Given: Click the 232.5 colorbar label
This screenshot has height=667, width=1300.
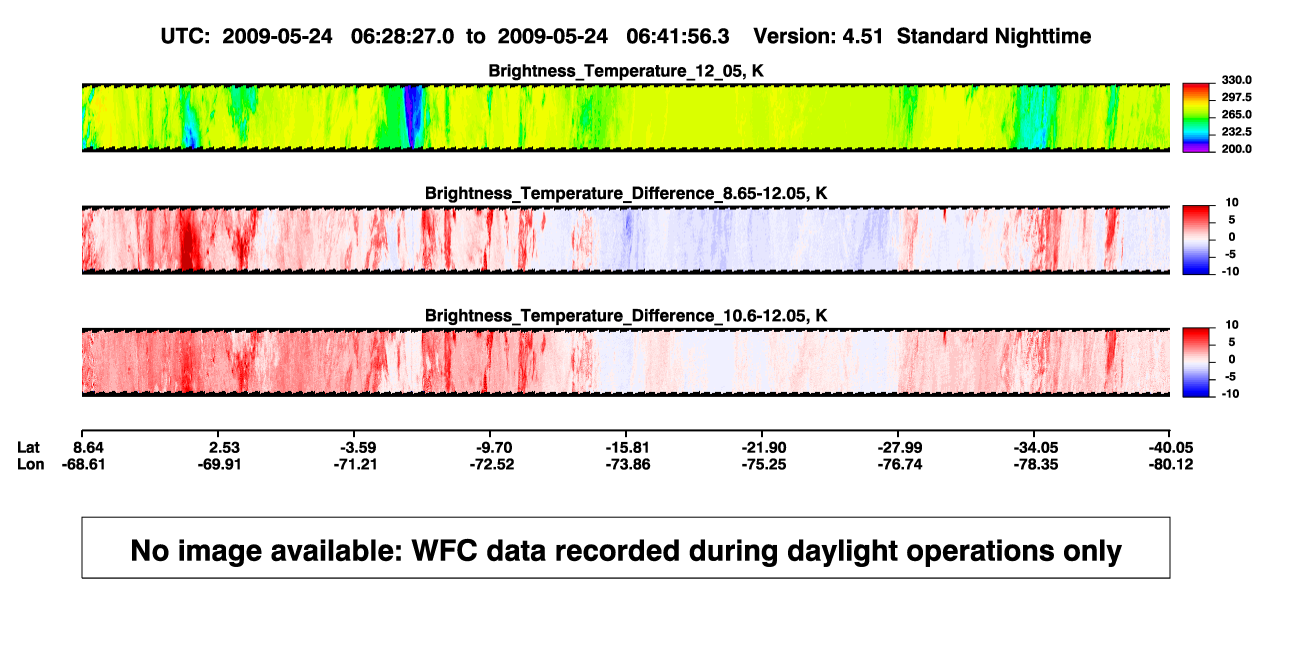Looking at the screenshot, I should pyautogui.click(x=1234, y=131).
